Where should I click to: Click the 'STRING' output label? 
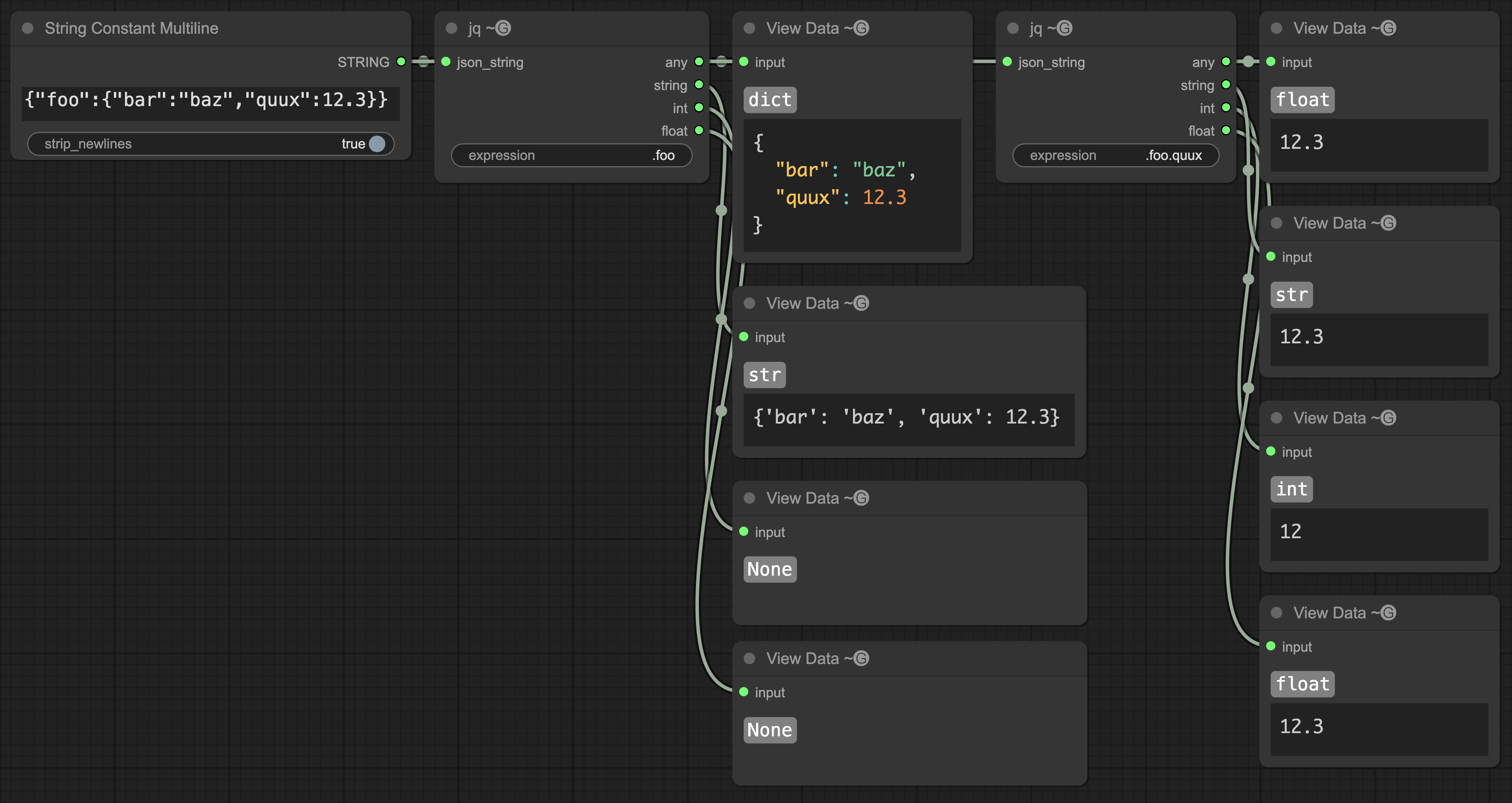click(x=363, y=62)
